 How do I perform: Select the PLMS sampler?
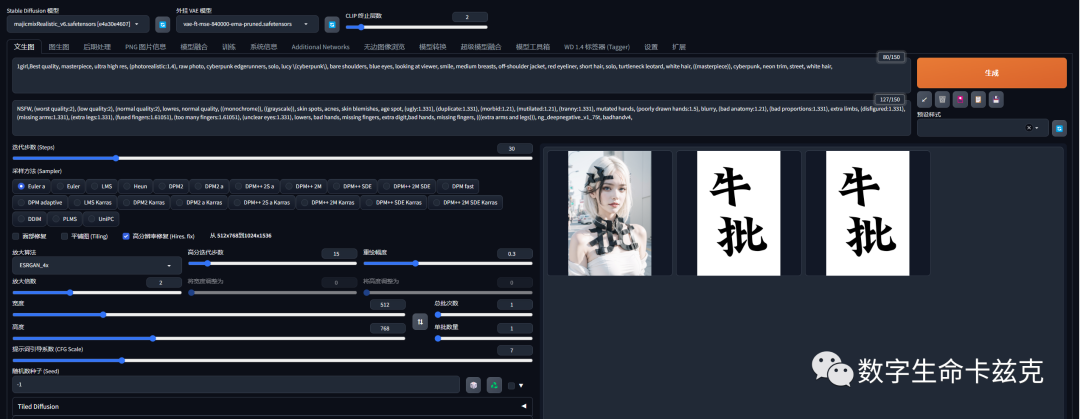tap(64, 219)
